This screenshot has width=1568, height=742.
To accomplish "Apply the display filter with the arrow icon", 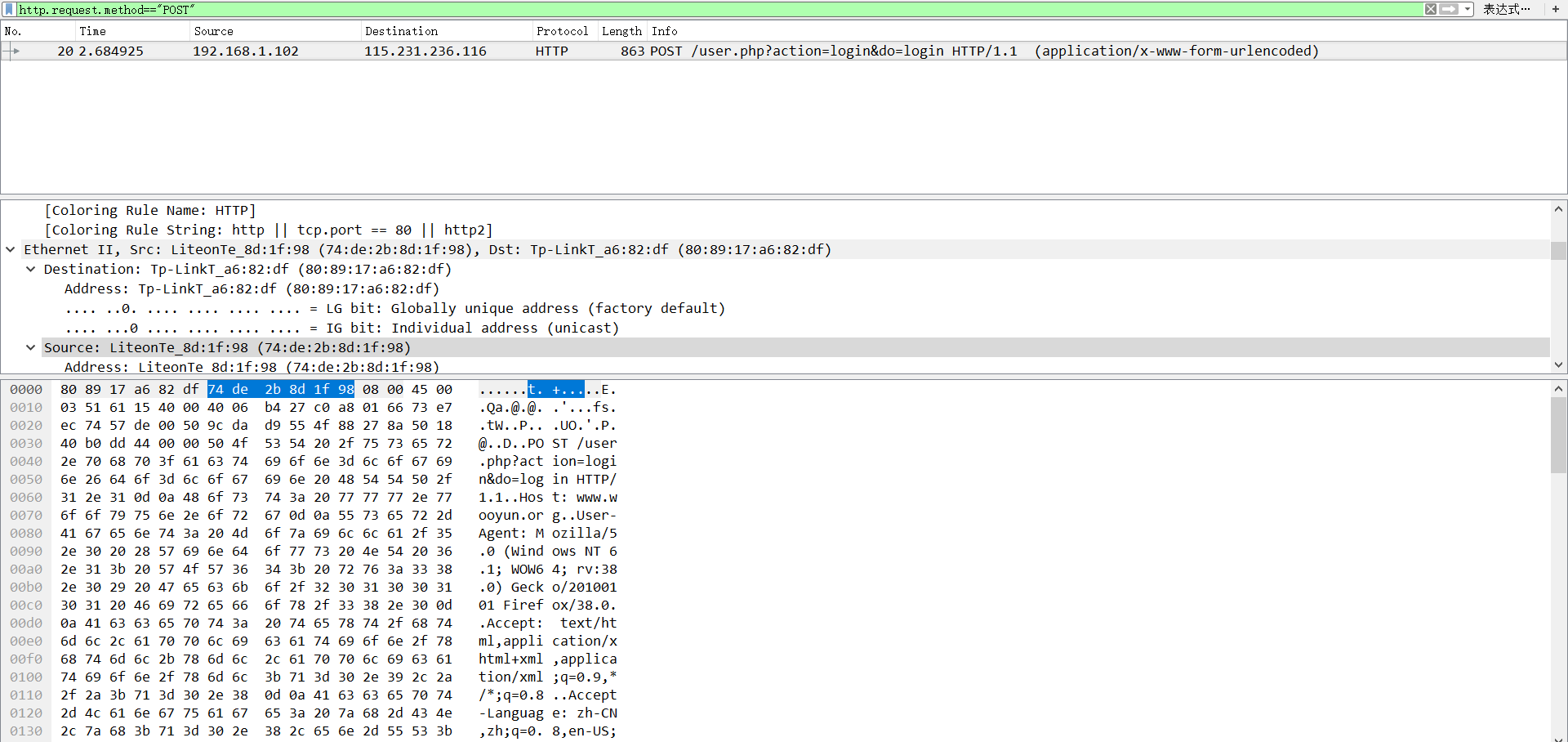I will click(1449, 9).
